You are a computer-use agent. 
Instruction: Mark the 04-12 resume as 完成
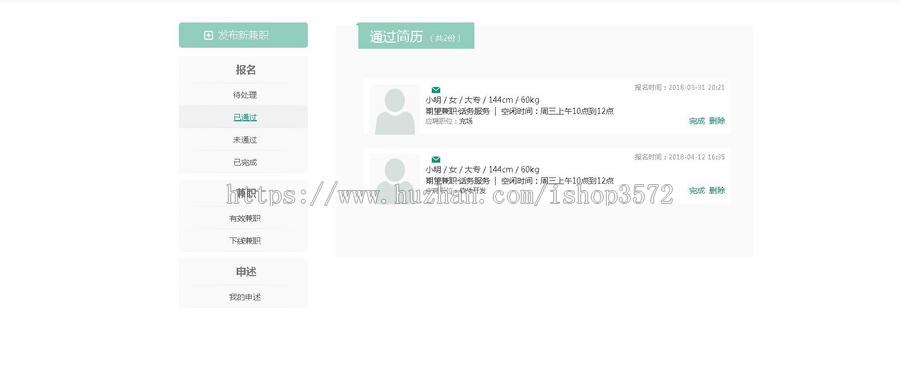[697, 191]
